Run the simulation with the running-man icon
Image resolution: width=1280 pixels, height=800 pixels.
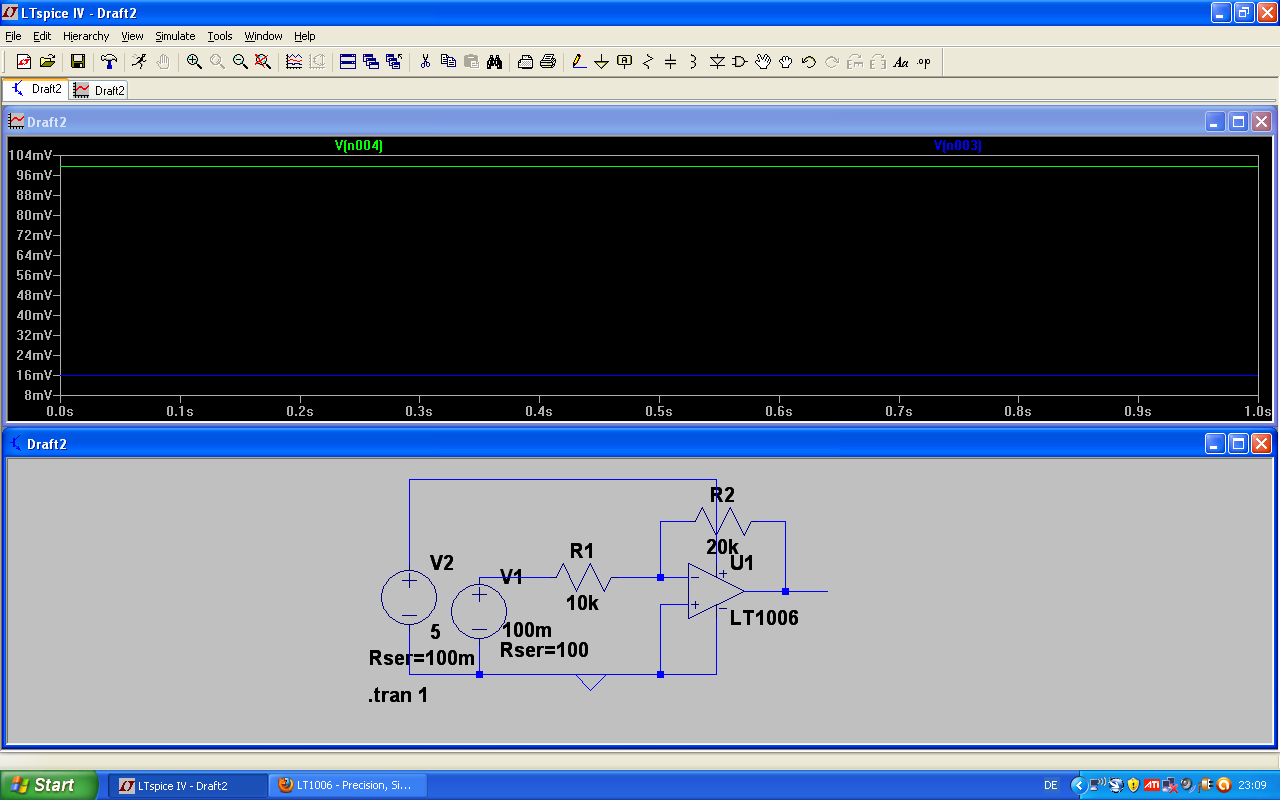[139, 62]
